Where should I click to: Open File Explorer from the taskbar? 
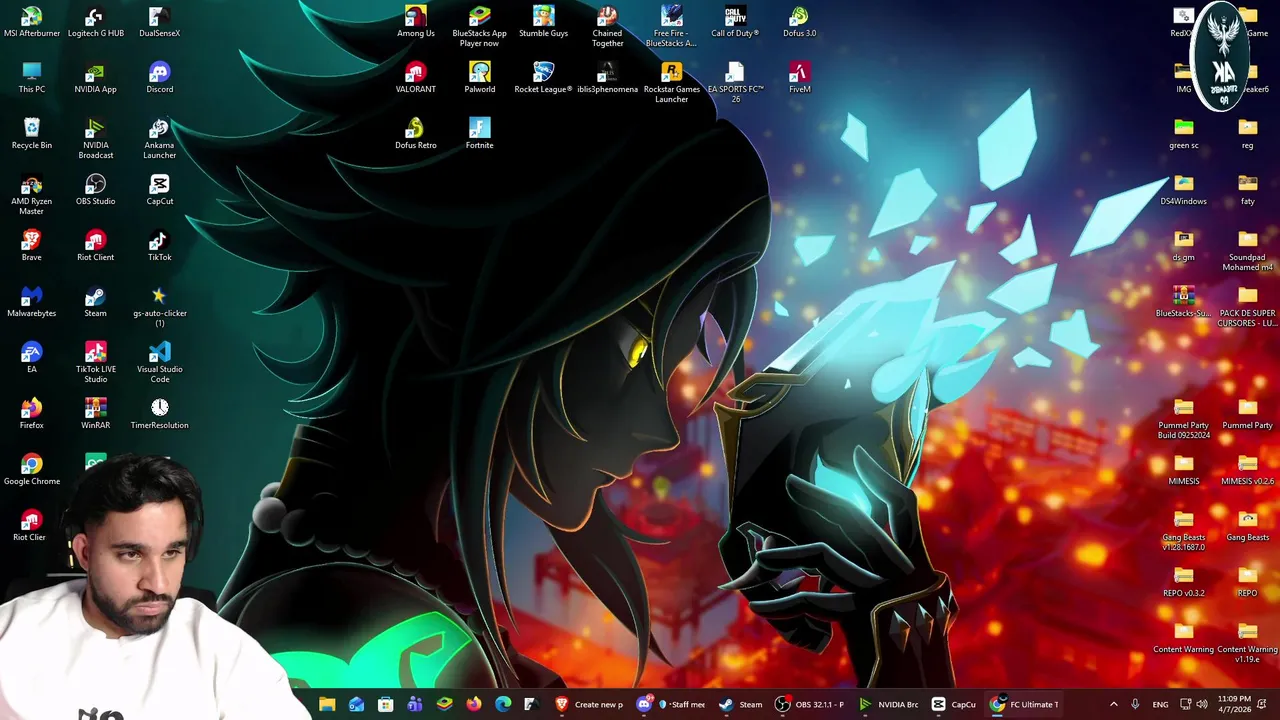(327, 705)
